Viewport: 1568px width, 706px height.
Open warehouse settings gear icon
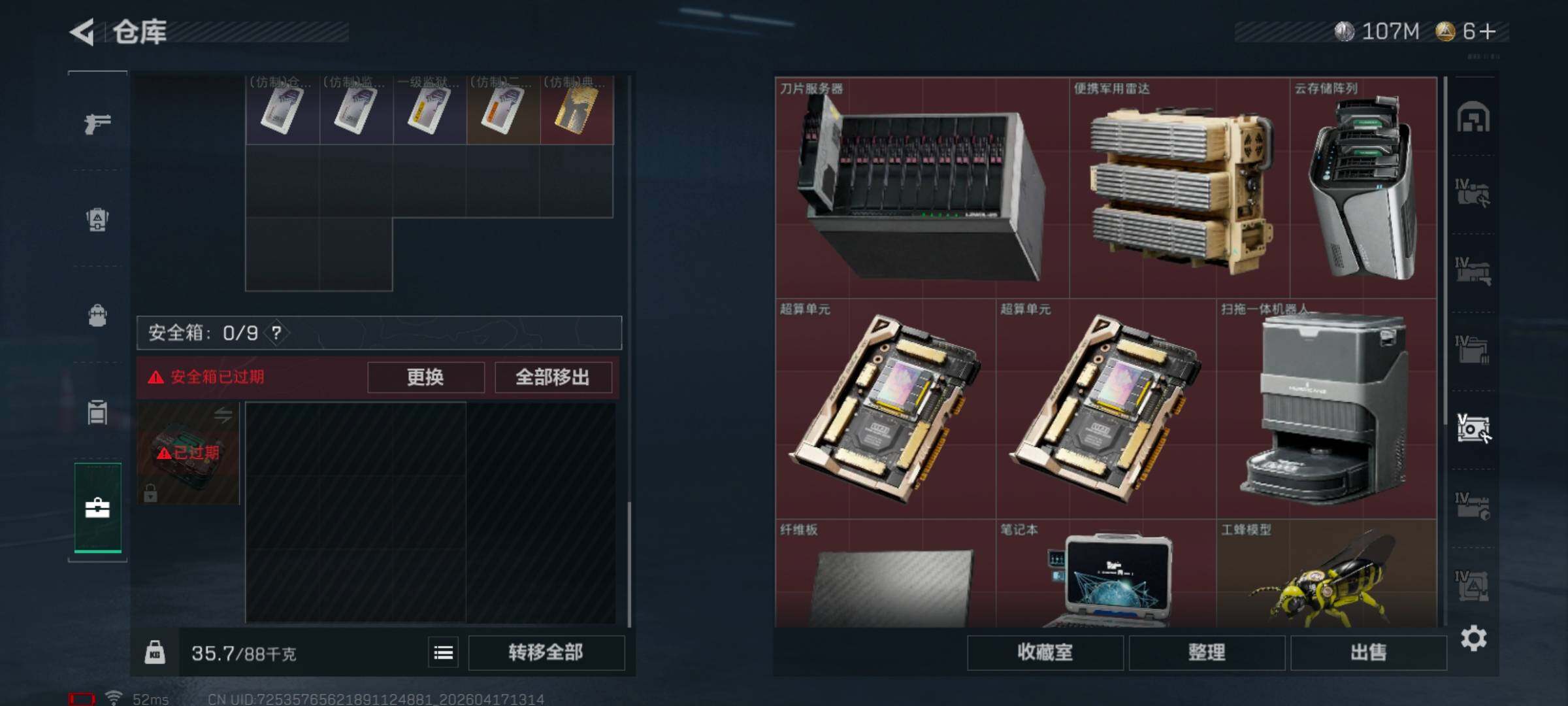[x=1474, y=638]
